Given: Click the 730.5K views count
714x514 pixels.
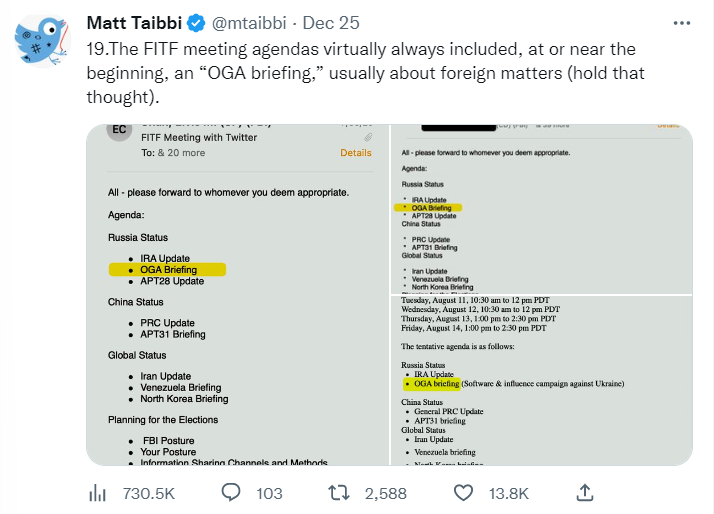Looking at the screenshot, I should click(x=148, y=493).
